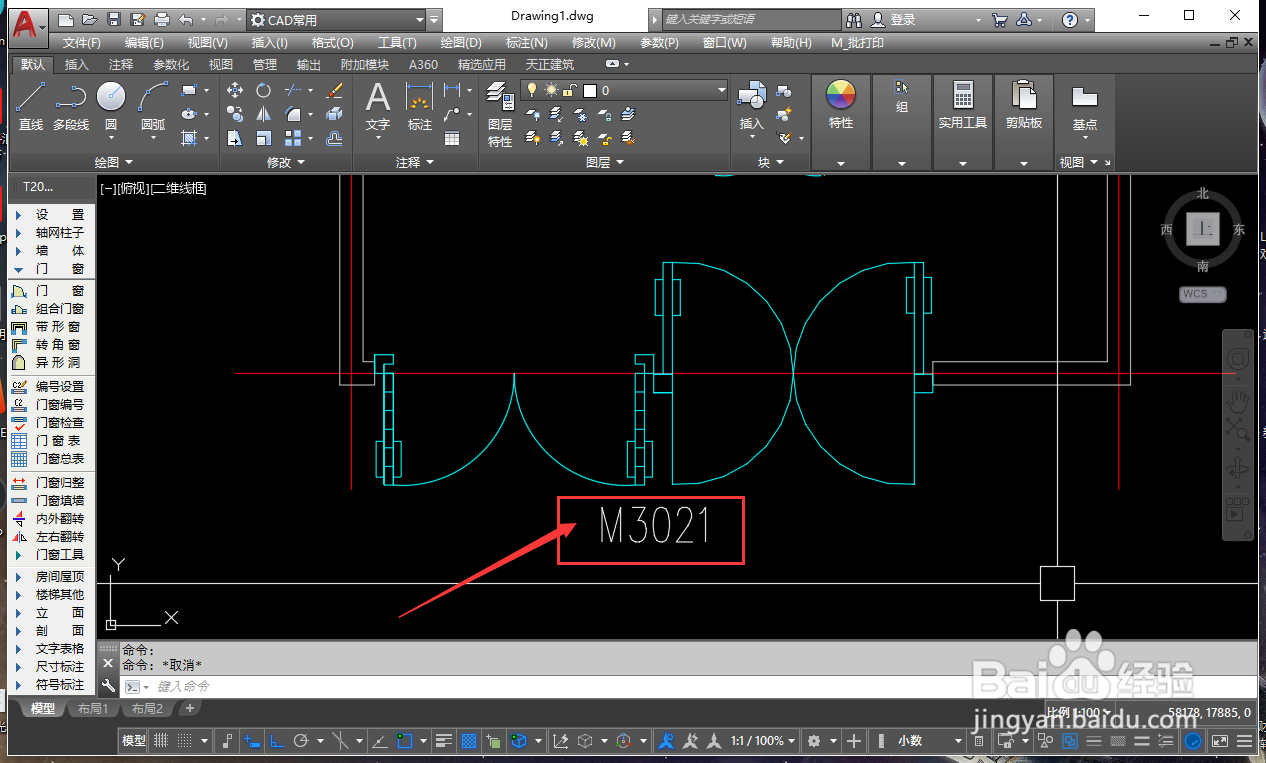Image resolution: width=1266 pixels, height=763 pixels.
Task: Select the Arc (圆弧) tool
Action: pos(153,107)
